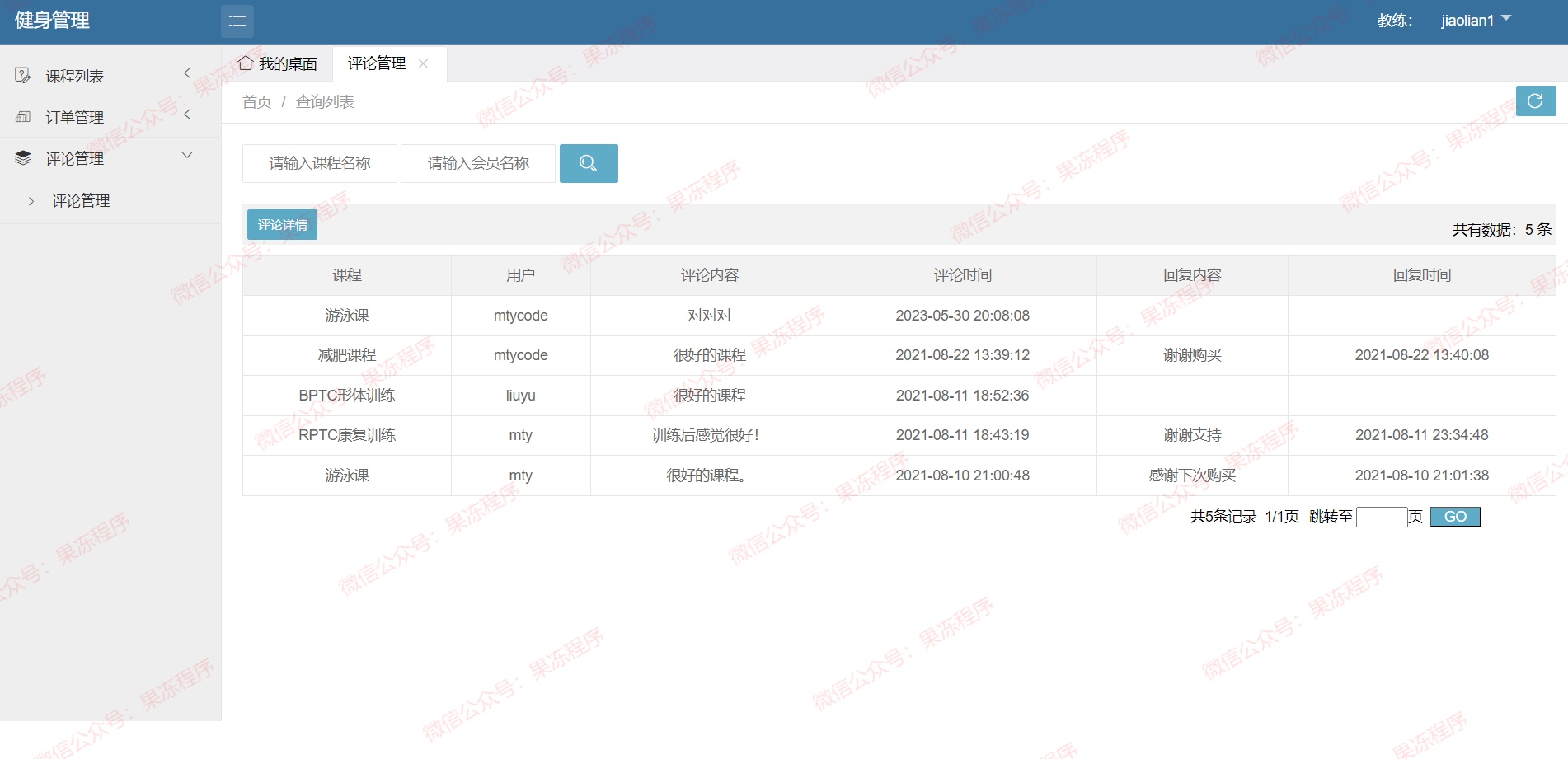Image resolution: width=1568 pixels, height=759 pixels.
Task: Select the BPTC形体训练 row
Action: click(899, 396)
